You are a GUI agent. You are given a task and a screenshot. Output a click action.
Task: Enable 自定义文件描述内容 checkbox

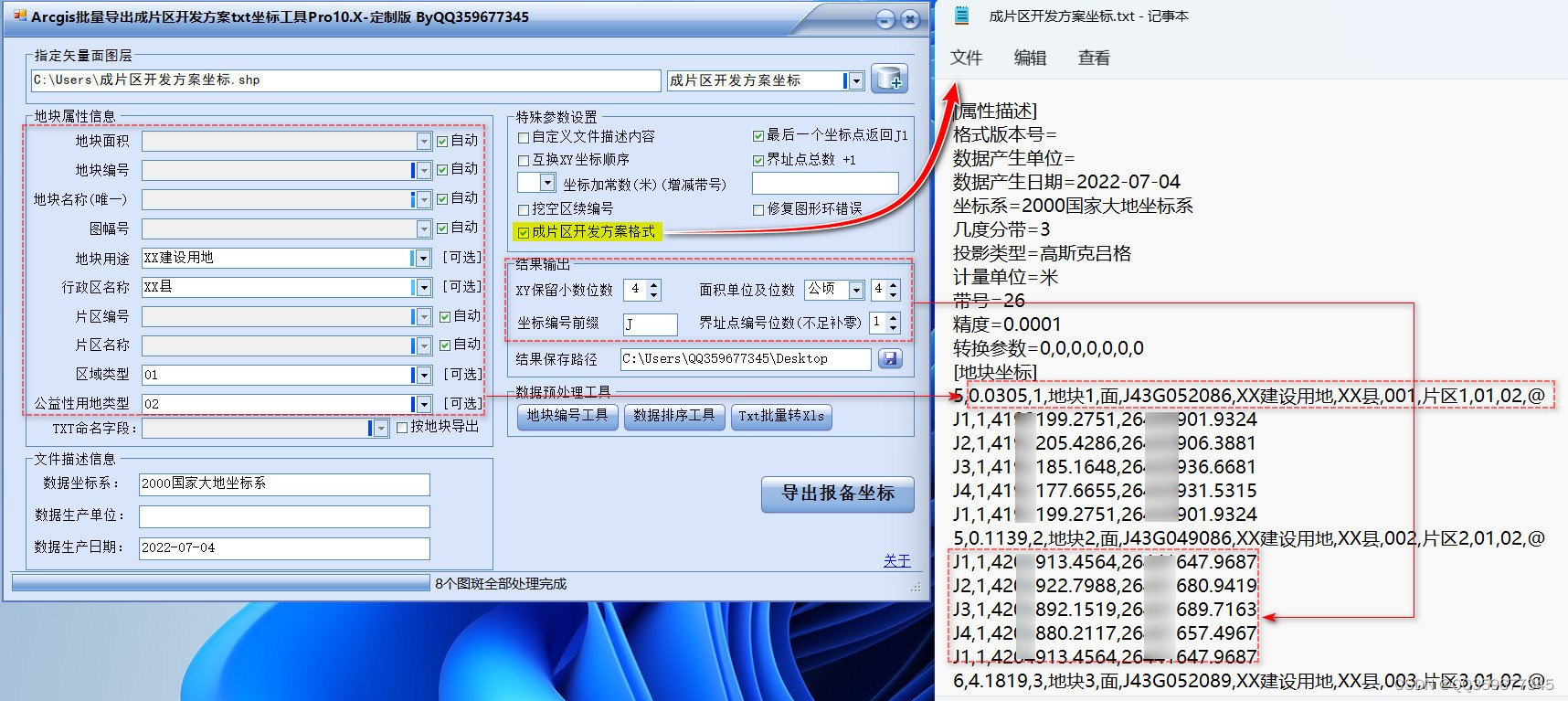(x=524, y=137)
